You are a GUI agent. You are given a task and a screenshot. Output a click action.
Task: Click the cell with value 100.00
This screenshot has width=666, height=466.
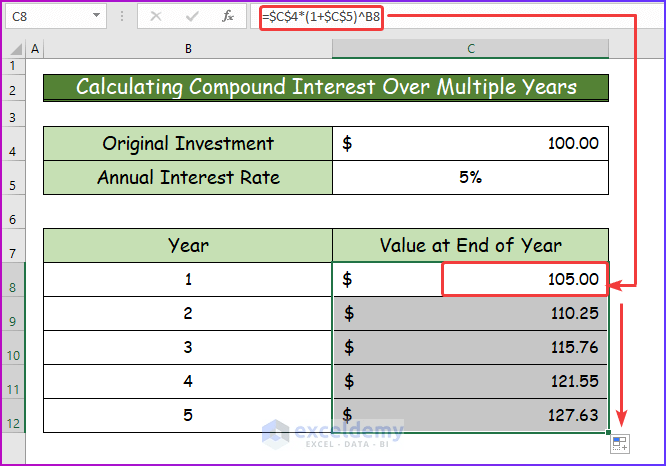coord(471,144)
